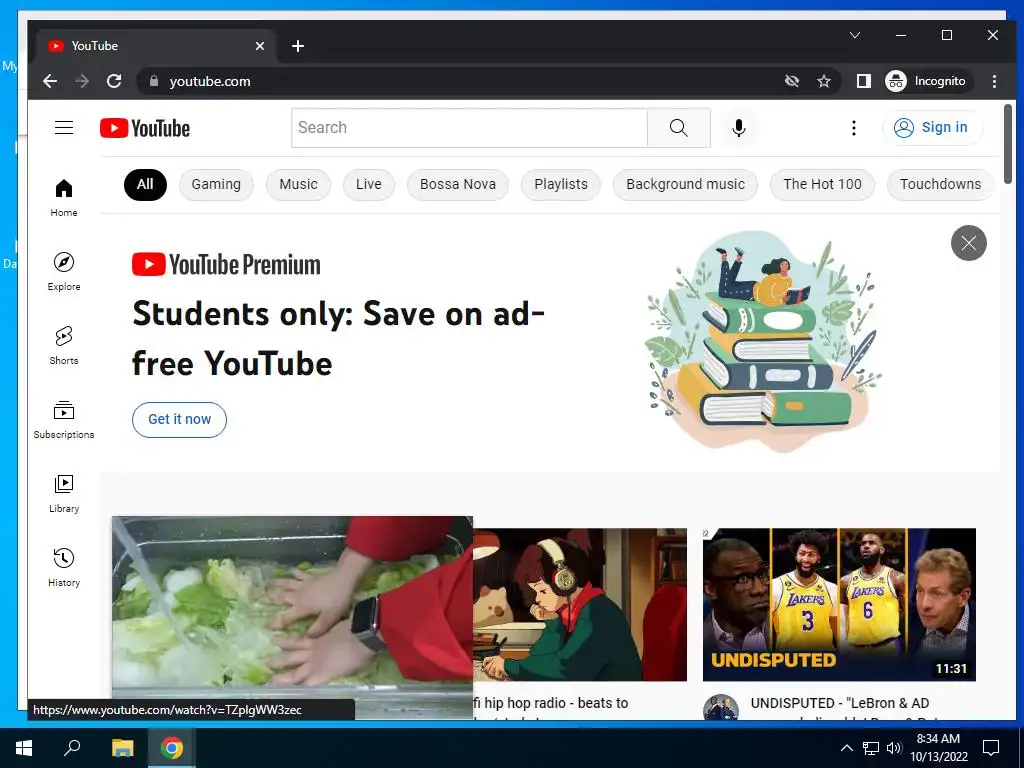
Task: Reload the YouTube page
Action: click(114, 81)
